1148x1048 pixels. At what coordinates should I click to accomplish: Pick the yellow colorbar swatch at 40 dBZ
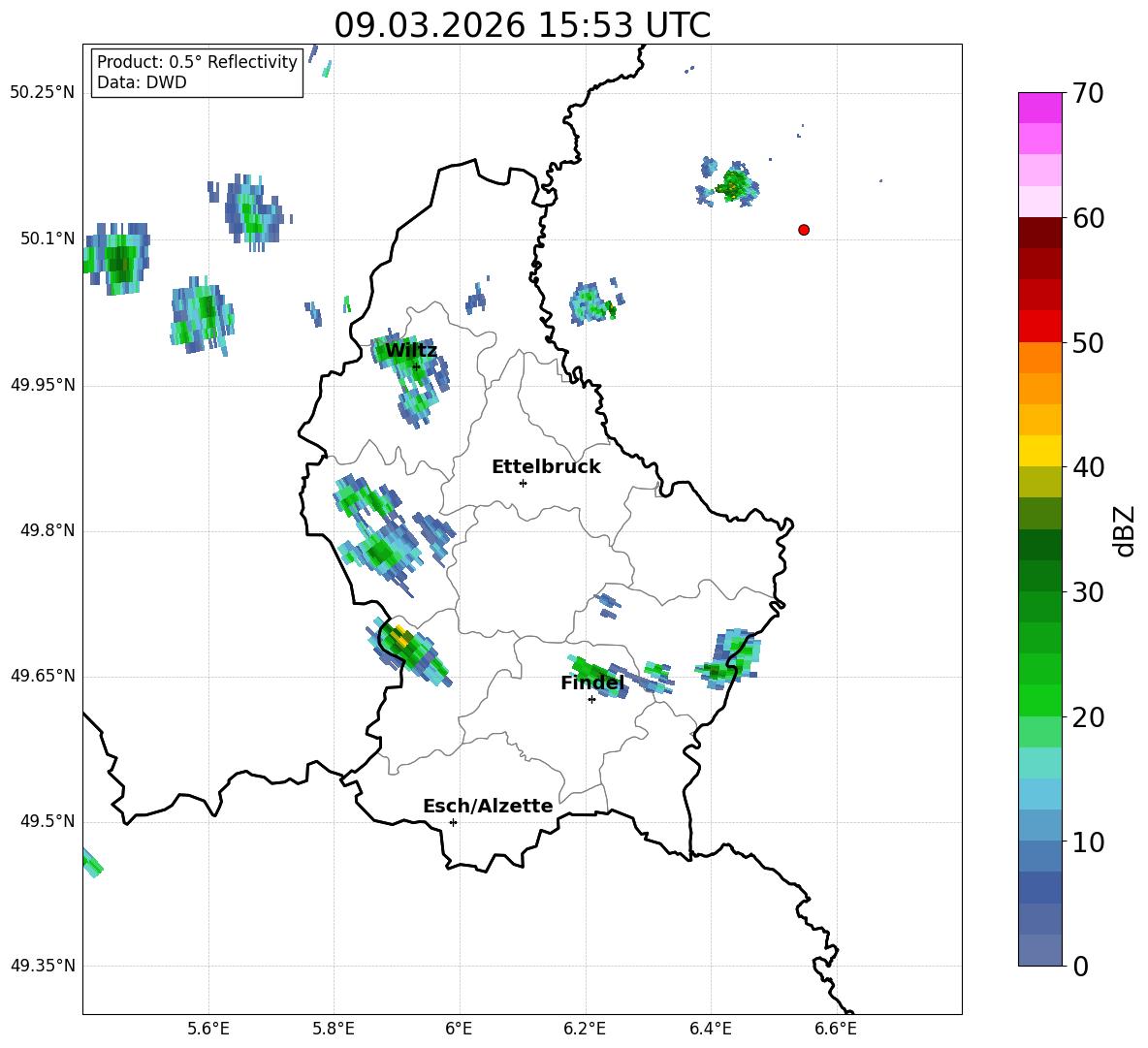(1039, 451)
